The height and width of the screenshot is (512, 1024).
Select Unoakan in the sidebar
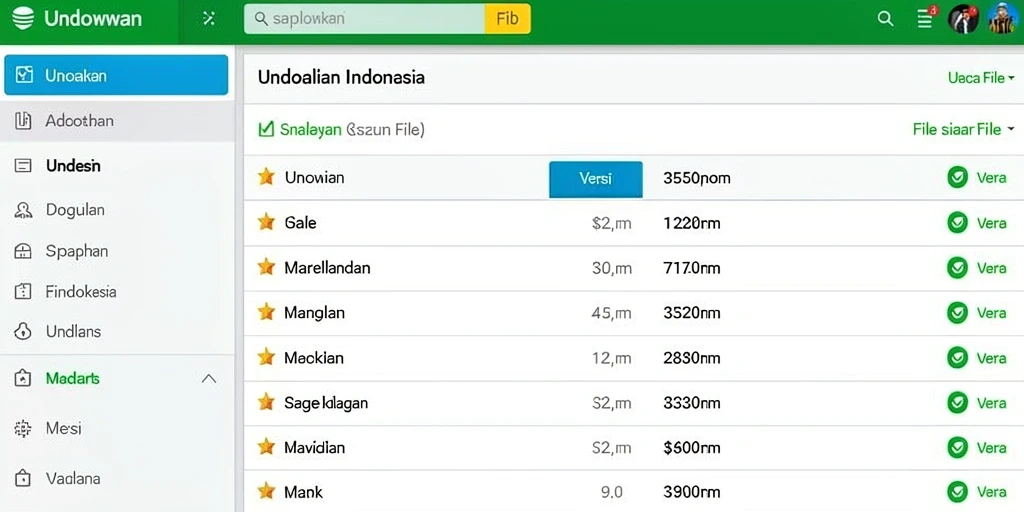click(116, 75)
